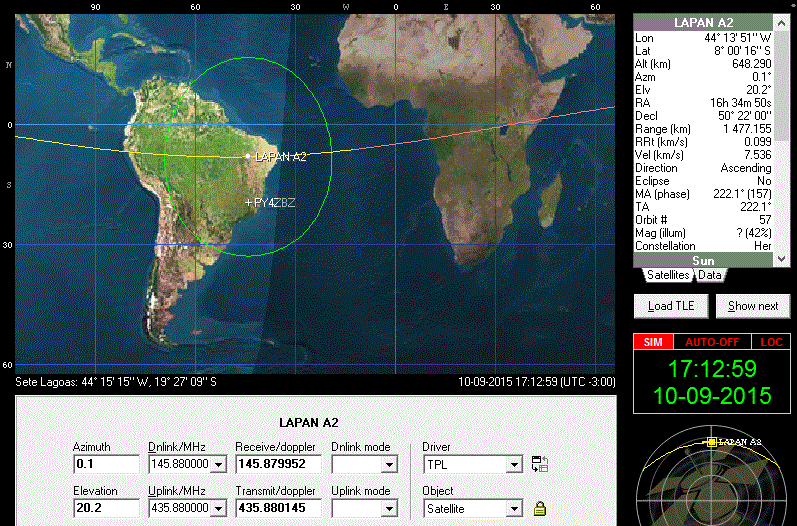797x526 pixels.
Task: Open the Dnlink/MHz frequency dropdown
Action: coord(219,465)
